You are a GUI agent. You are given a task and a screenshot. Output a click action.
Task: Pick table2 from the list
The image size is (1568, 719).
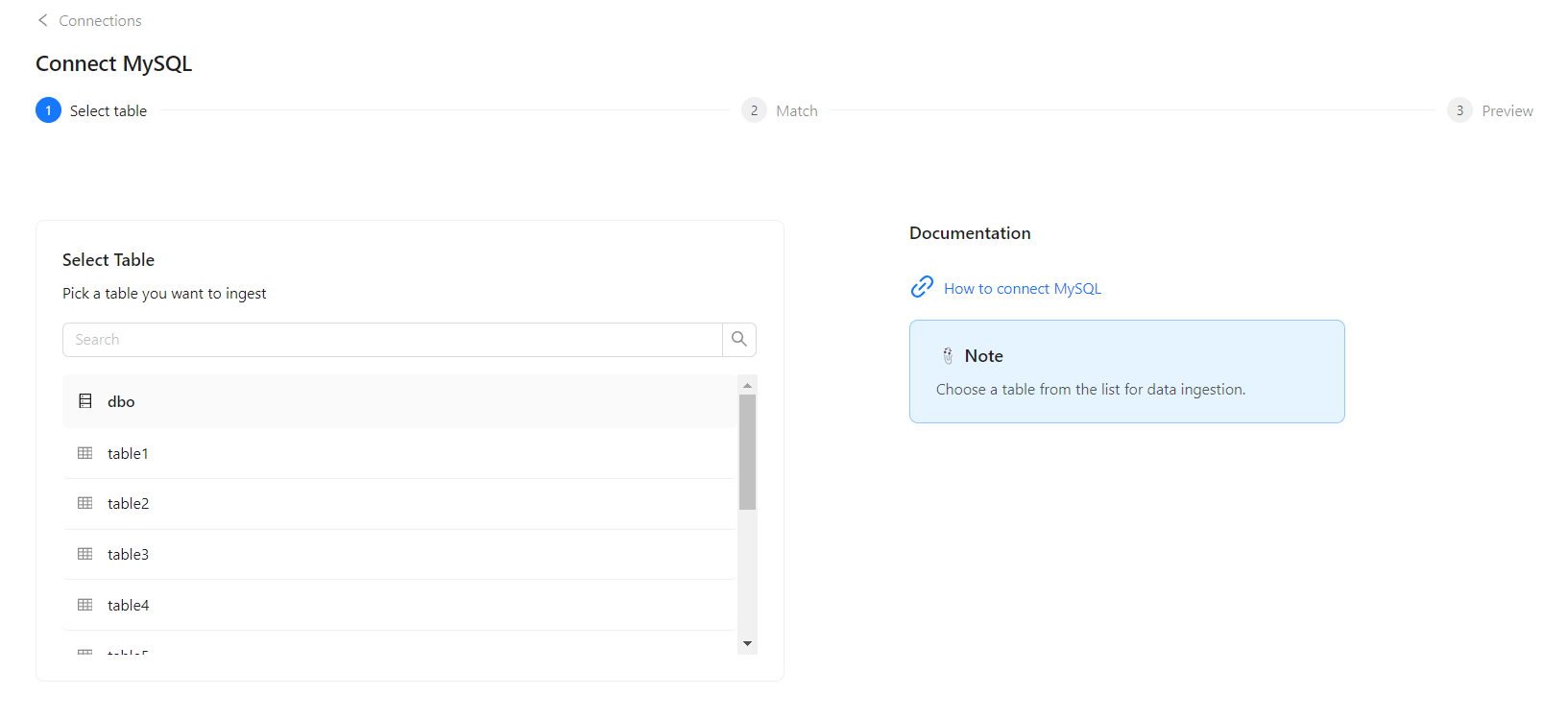[399, 504]
